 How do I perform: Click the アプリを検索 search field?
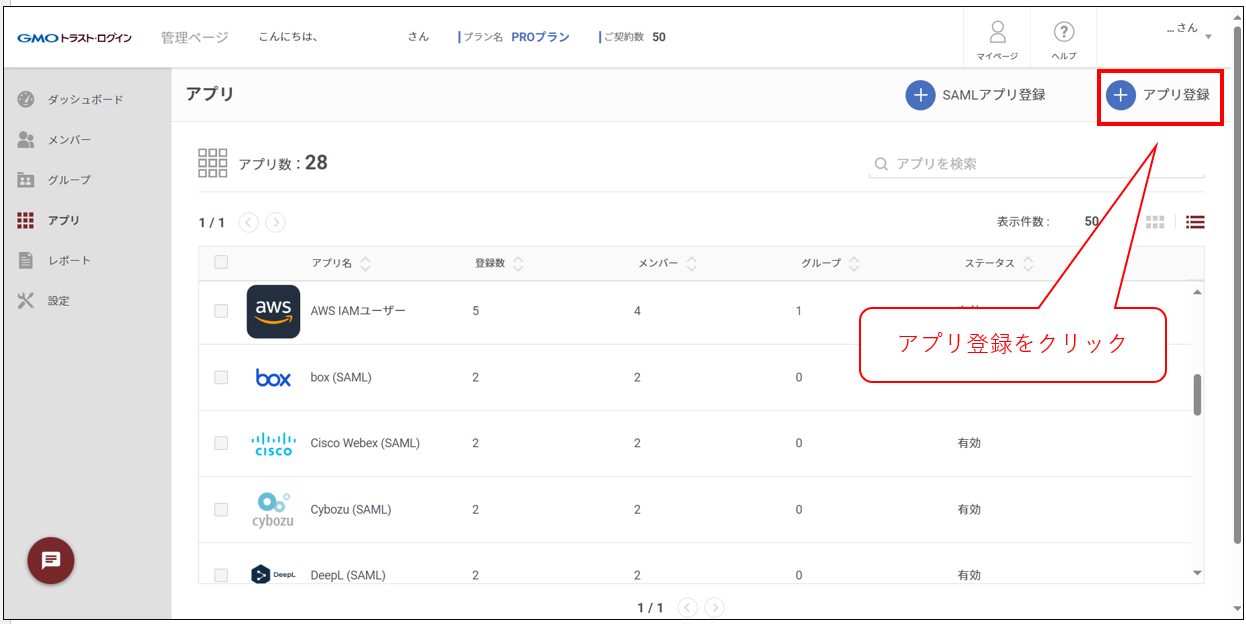click(1040, 164)
